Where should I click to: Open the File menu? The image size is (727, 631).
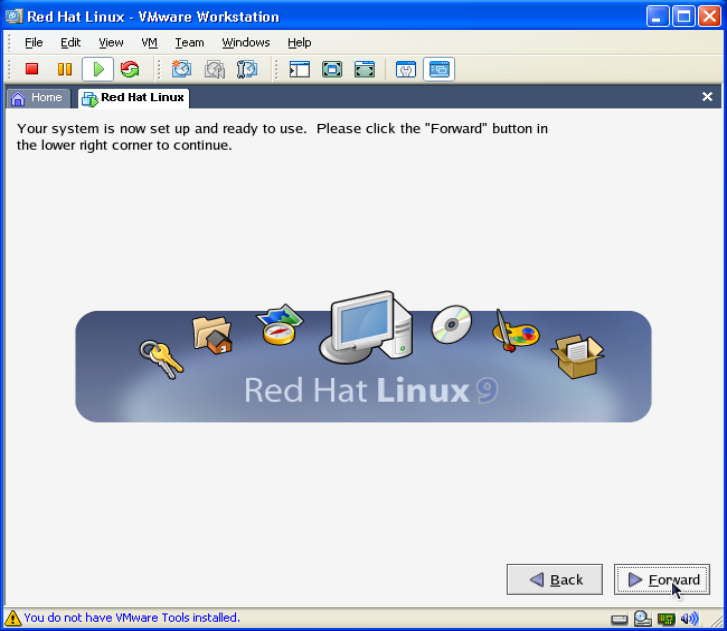coord(33,42)
